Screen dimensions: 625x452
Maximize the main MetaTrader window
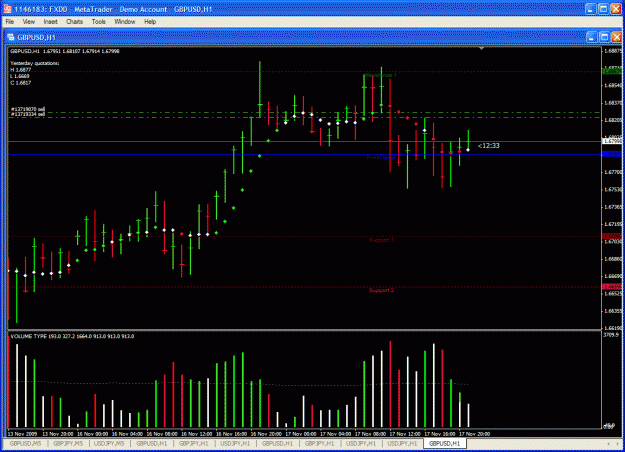pos(603,9)
